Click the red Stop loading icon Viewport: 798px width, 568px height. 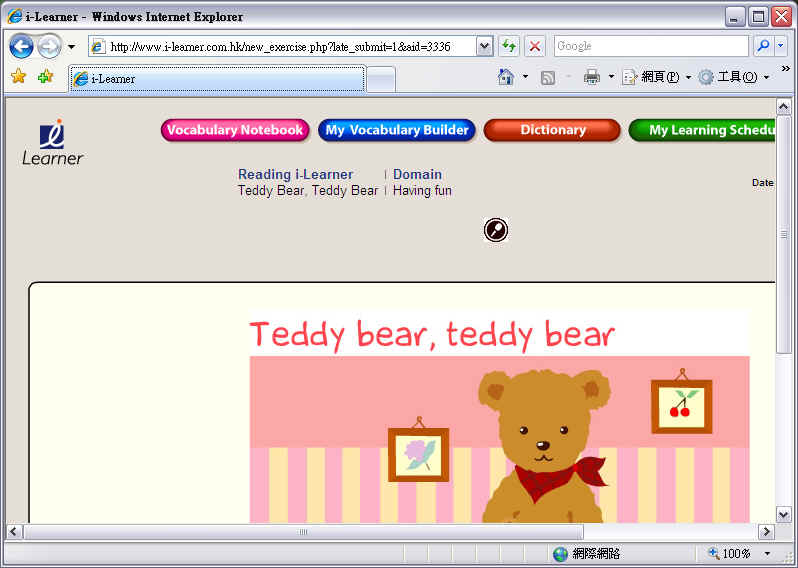pos(535,46)
